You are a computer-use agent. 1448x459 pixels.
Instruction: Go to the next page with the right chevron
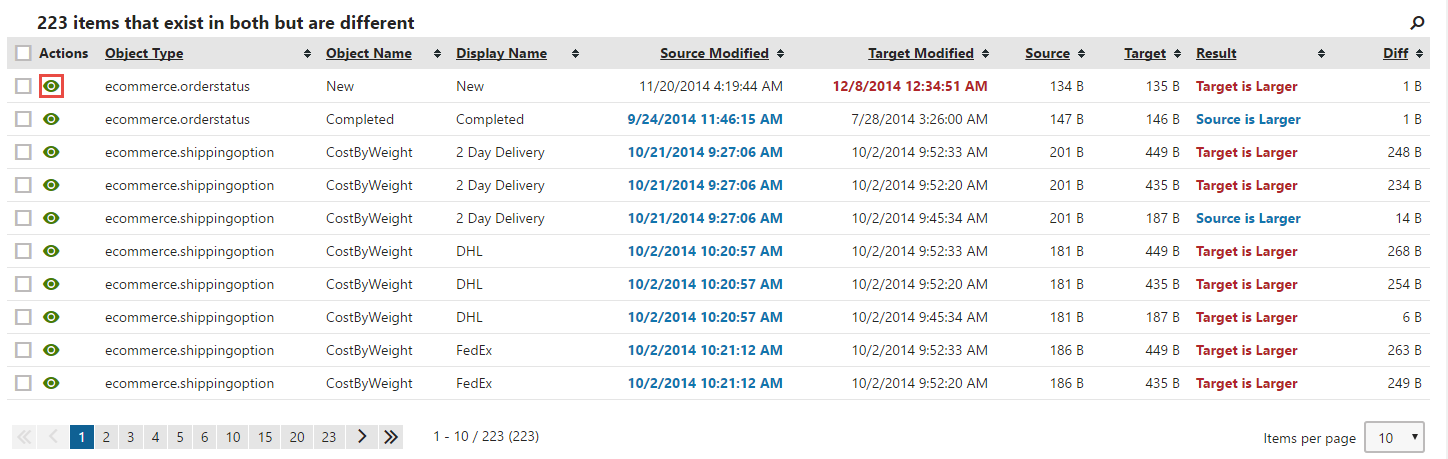pyautogui.click(x=362, y=437)
